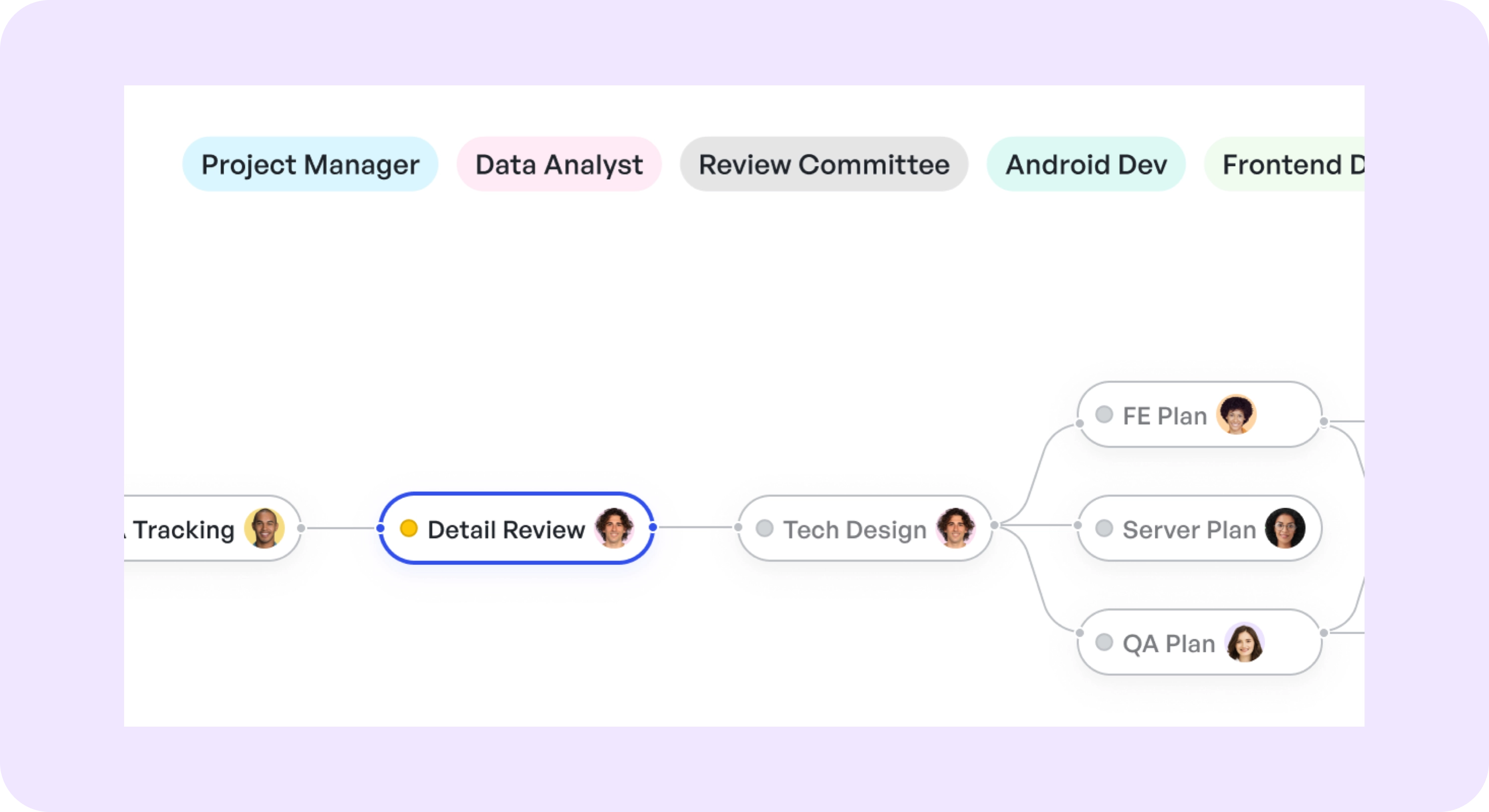Open assignee avatar on Tech Design node
Image resolution: width=1489 pixels, height=812 pixels.
point(956,528)
